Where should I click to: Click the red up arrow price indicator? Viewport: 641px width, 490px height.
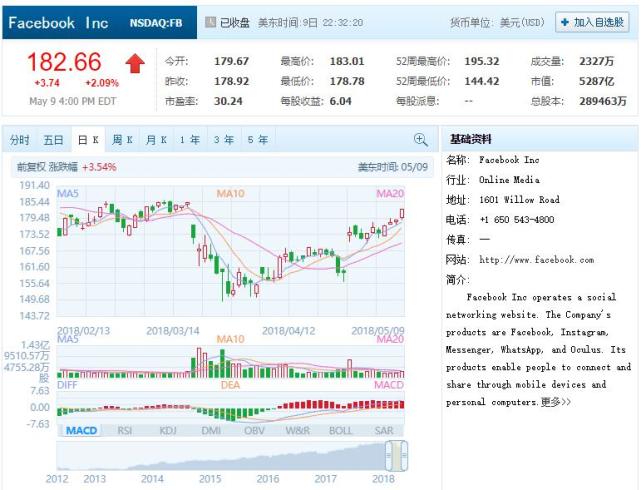click(135, 64)
